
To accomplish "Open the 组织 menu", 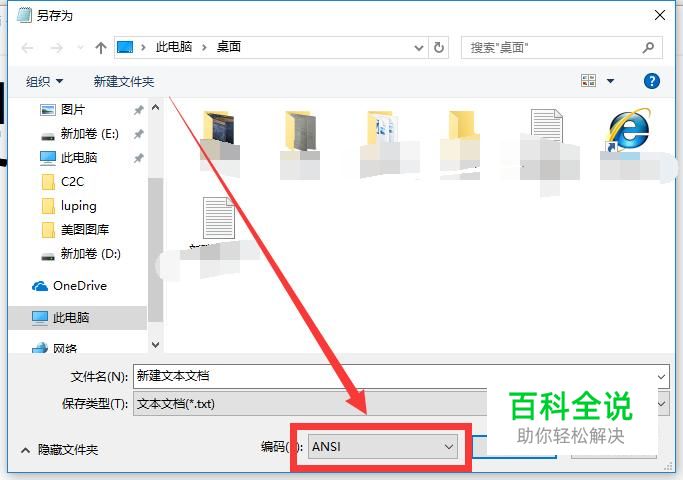I will click(44, 81).
